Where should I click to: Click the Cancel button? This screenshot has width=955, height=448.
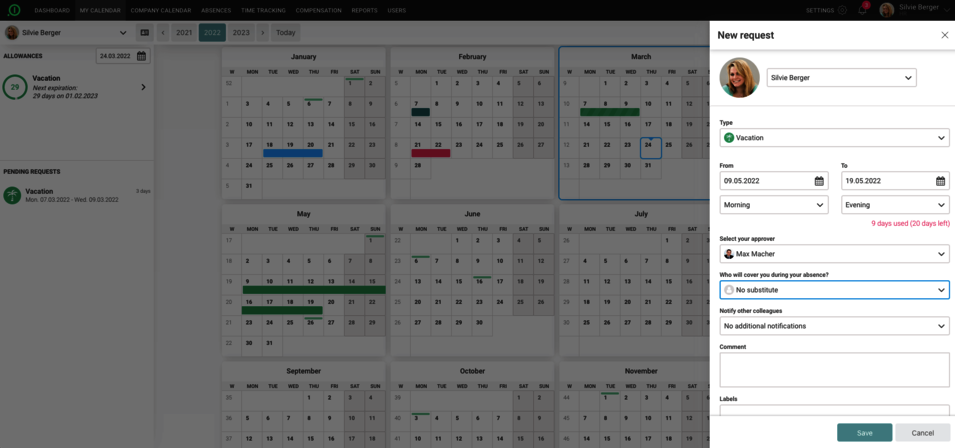pos(922,433)
